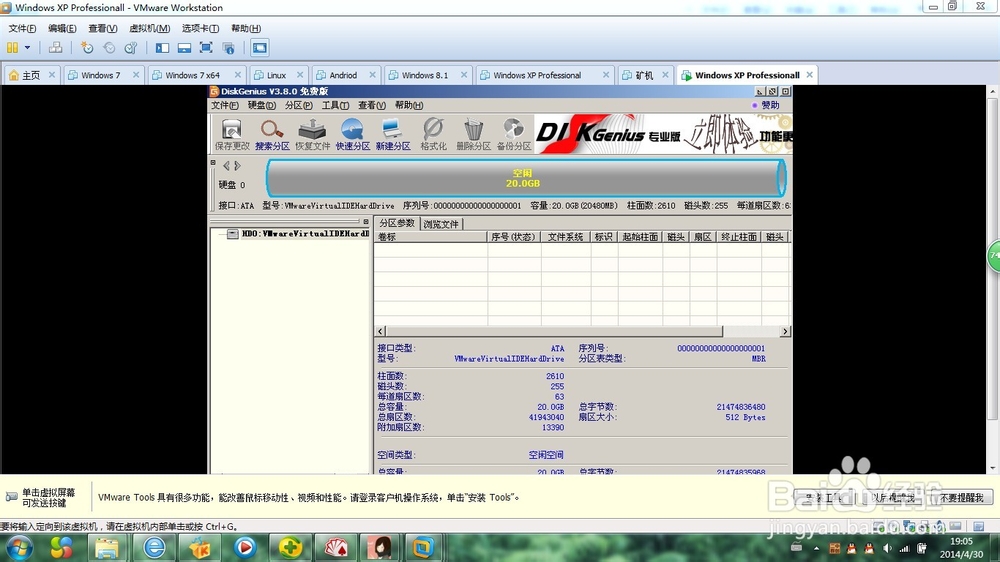Open VMware 查看(V) menu
Viewport: 1000px width, 562px height.
103,28
